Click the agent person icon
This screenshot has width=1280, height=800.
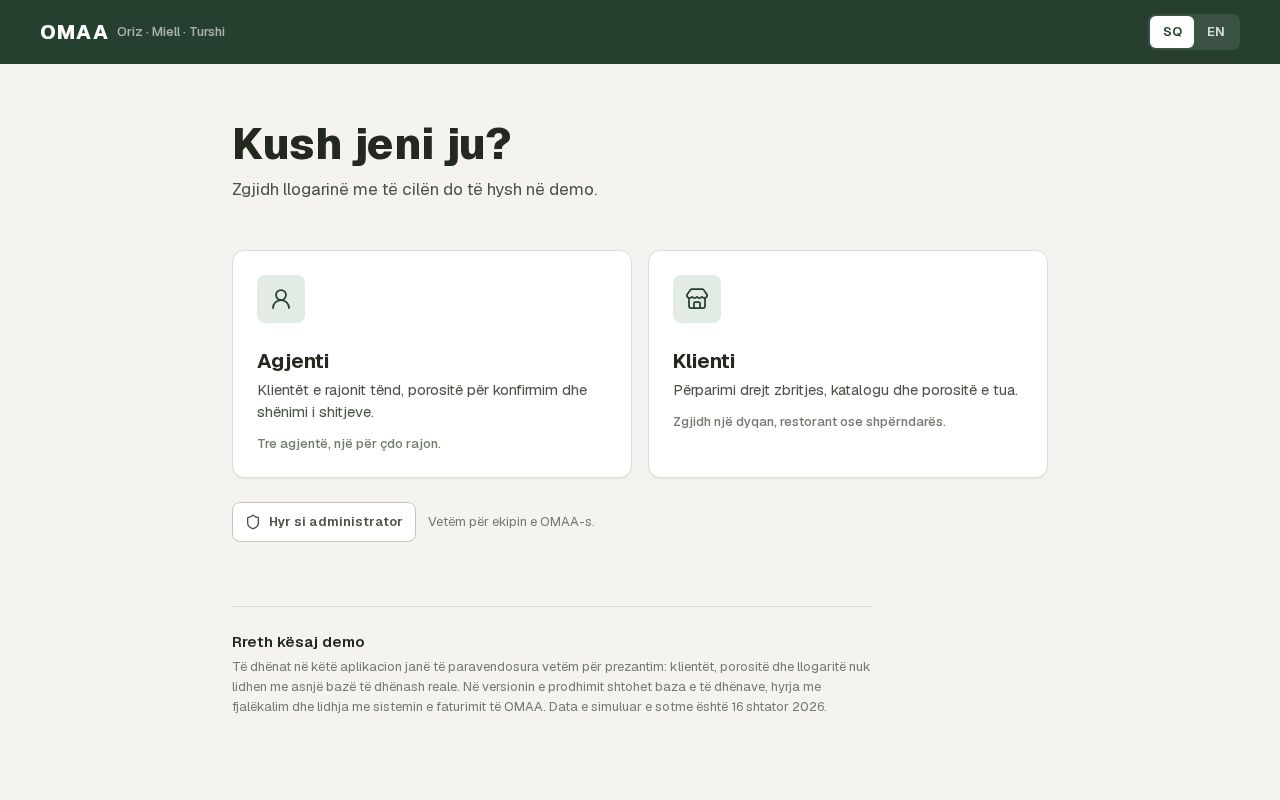coord(281,299)
